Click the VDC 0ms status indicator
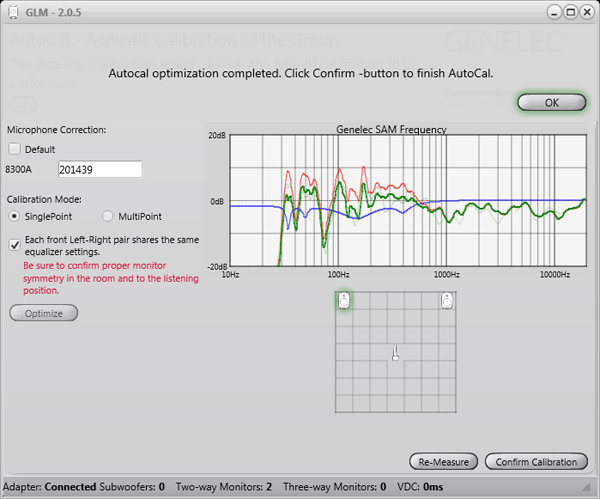 point(420,487)
